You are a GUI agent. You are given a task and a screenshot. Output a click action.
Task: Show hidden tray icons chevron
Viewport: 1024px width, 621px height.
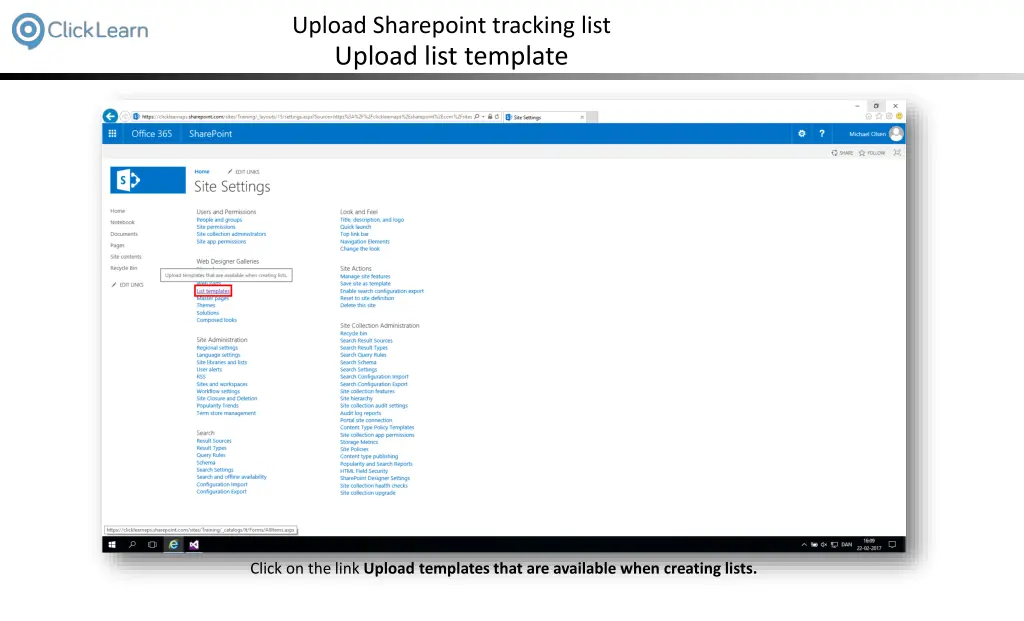pos(804,545)
